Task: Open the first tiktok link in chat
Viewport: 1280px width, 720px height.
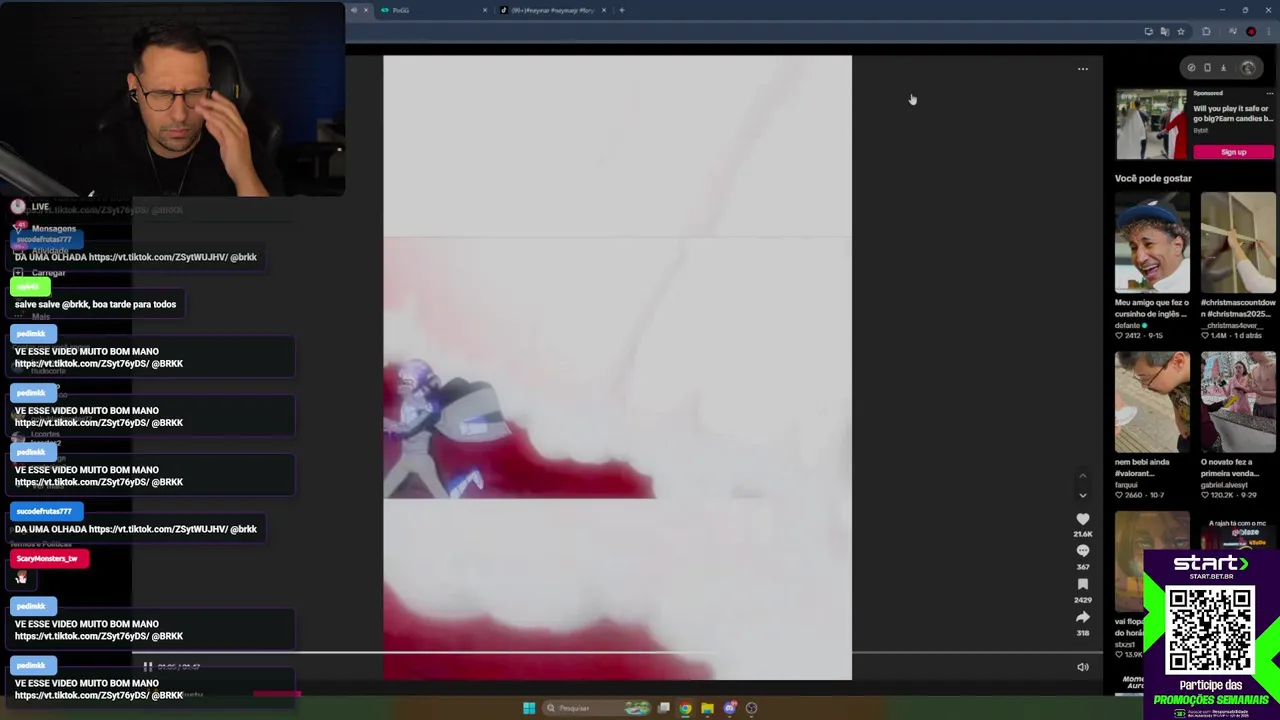Action: [x=159, y=257]
